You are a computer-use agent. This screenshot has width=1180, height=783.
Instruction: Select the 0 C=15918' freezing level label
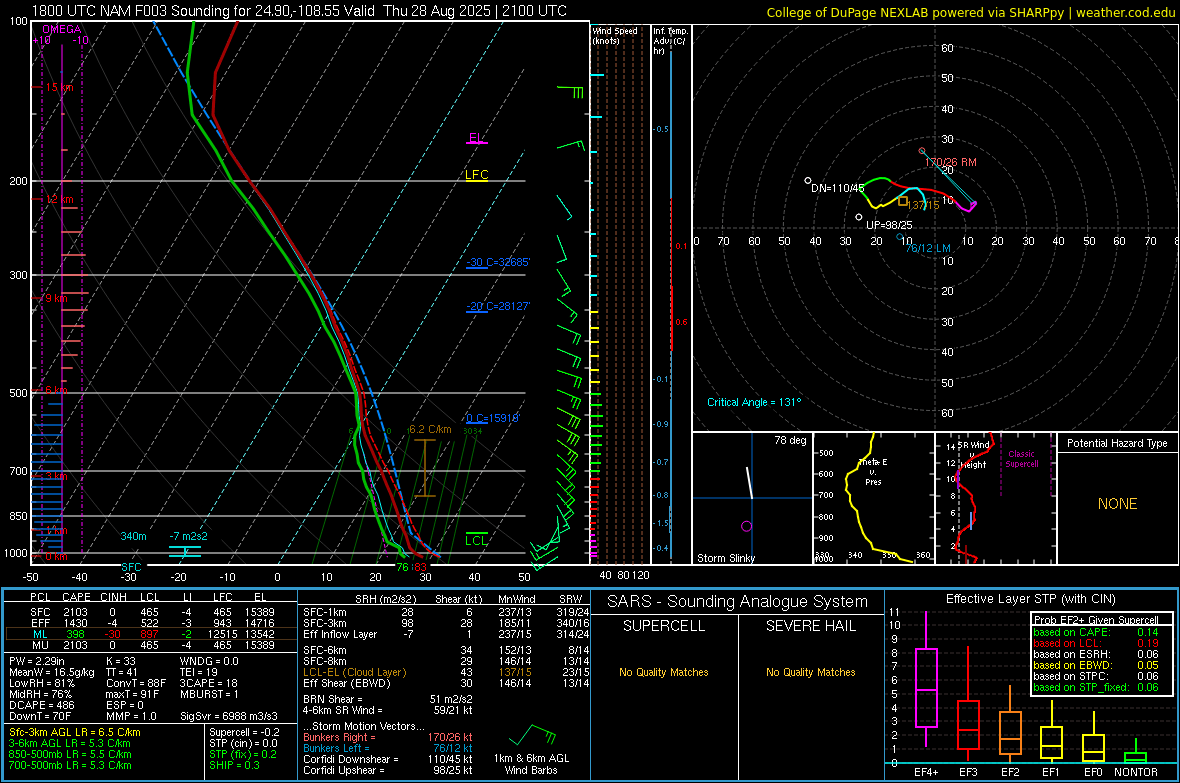(492, 418)
